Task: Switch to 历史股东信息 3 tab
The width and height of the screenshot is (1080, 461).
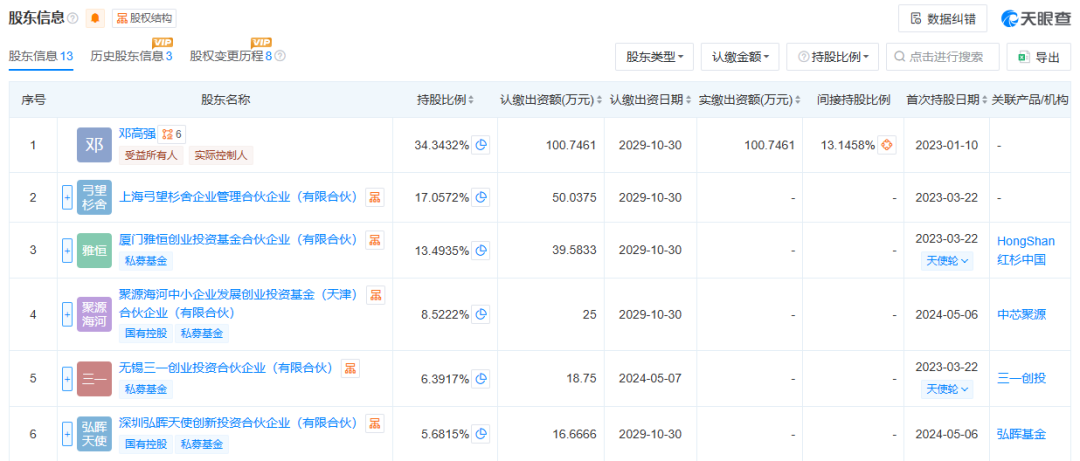Action: click(131, 57)
